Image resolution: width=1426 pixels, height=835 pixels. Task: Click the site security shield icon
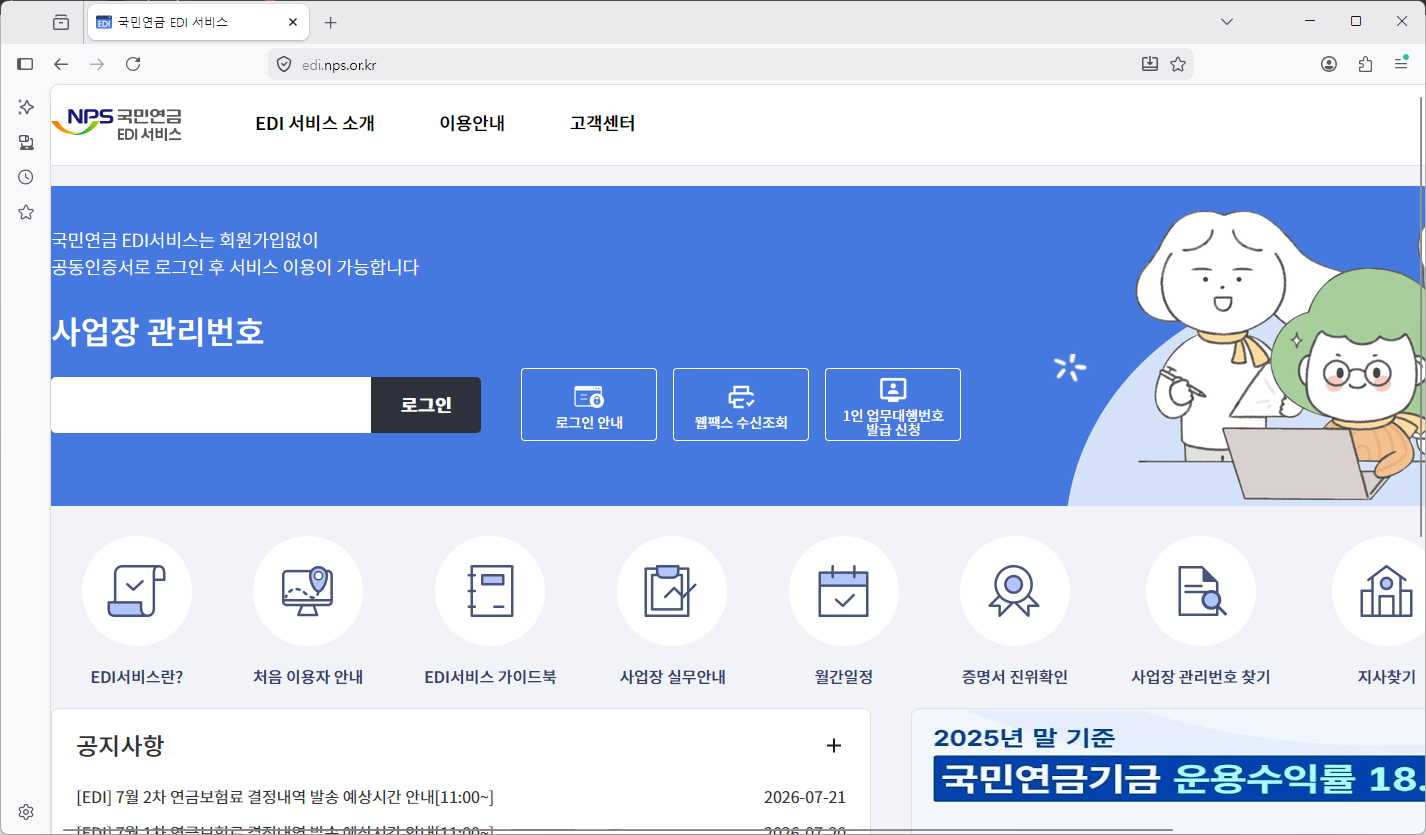coord(284,65)
